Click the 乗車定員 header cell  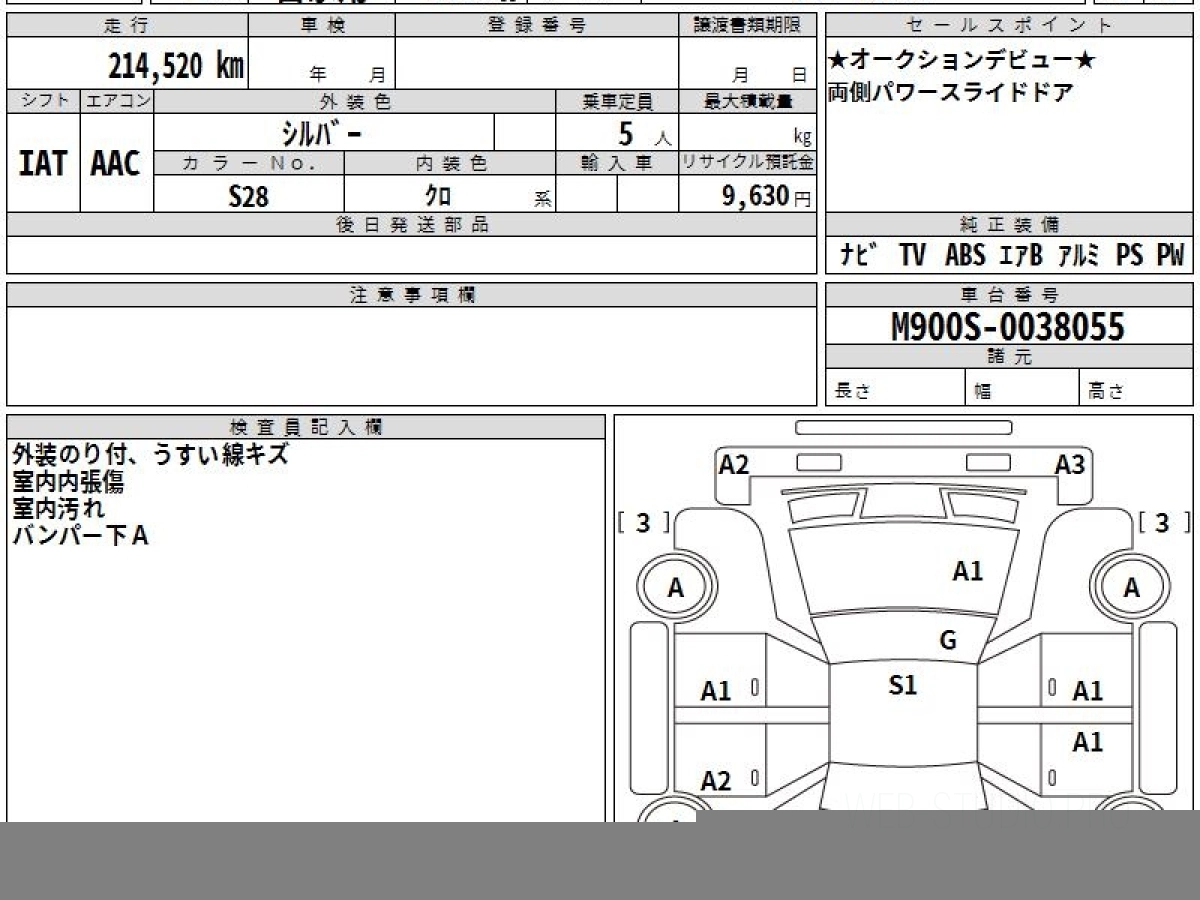coord(617,101)
